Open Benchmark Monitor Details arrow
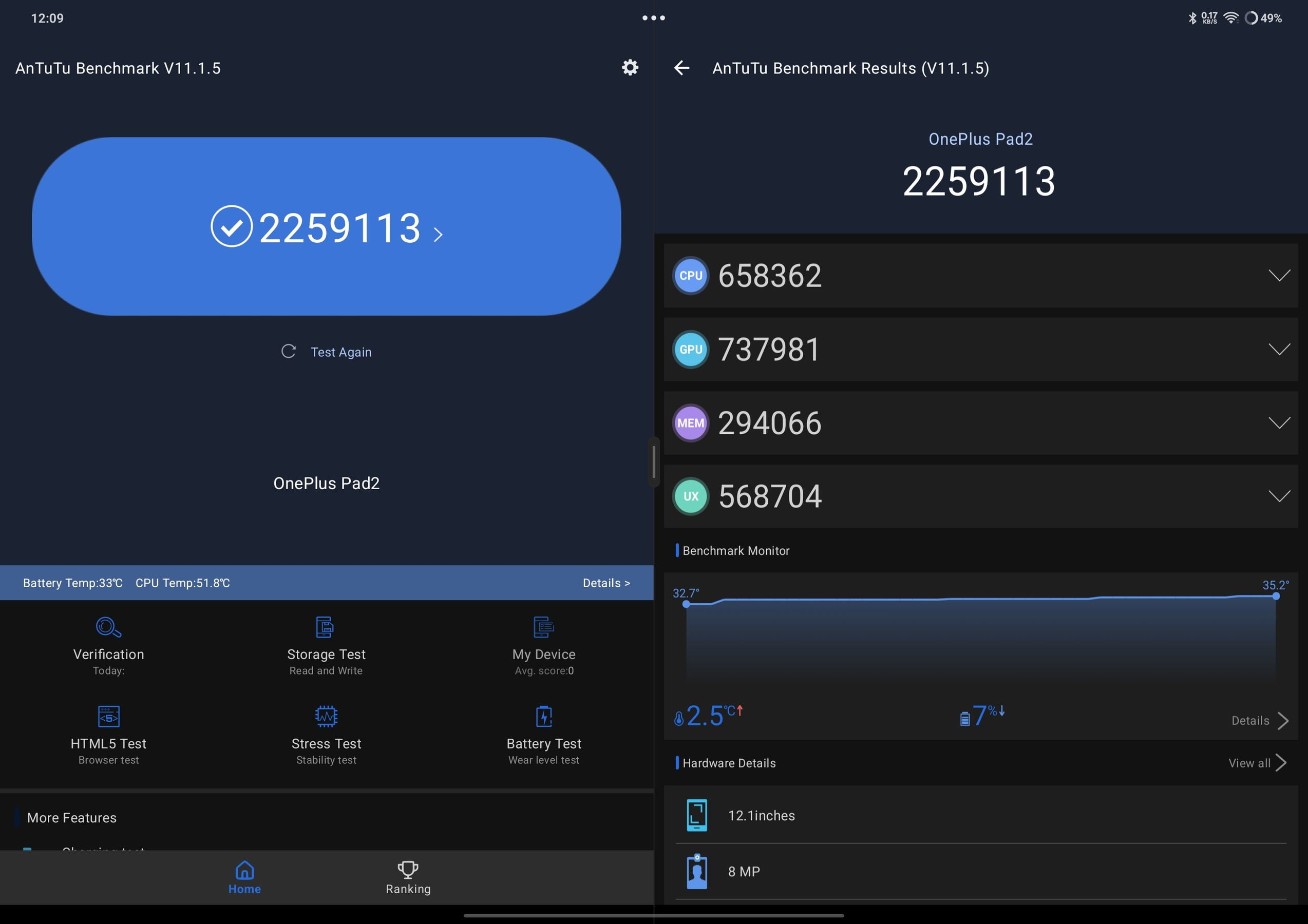Image resolution: width=1308 pixels, height=924 pixels. tap(1260, 721)
